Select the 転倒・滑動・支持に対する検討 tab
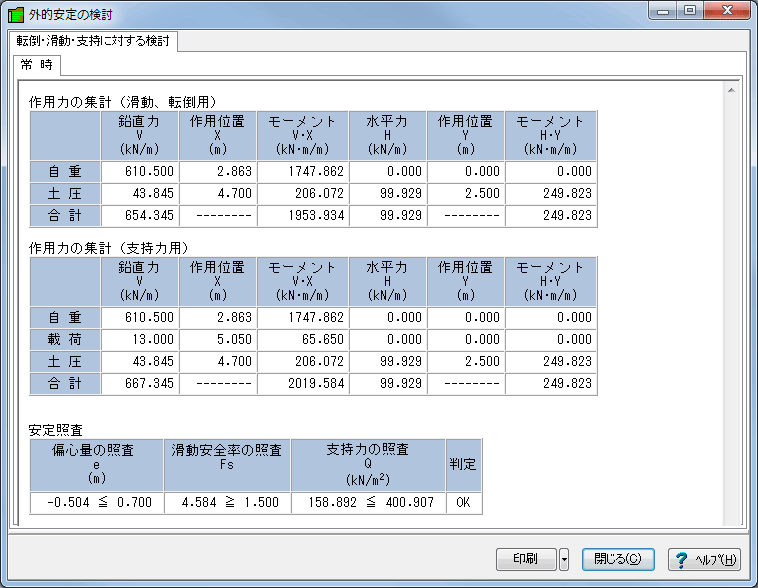The height and width of the screenshot is (588, 758). point(93,41)
